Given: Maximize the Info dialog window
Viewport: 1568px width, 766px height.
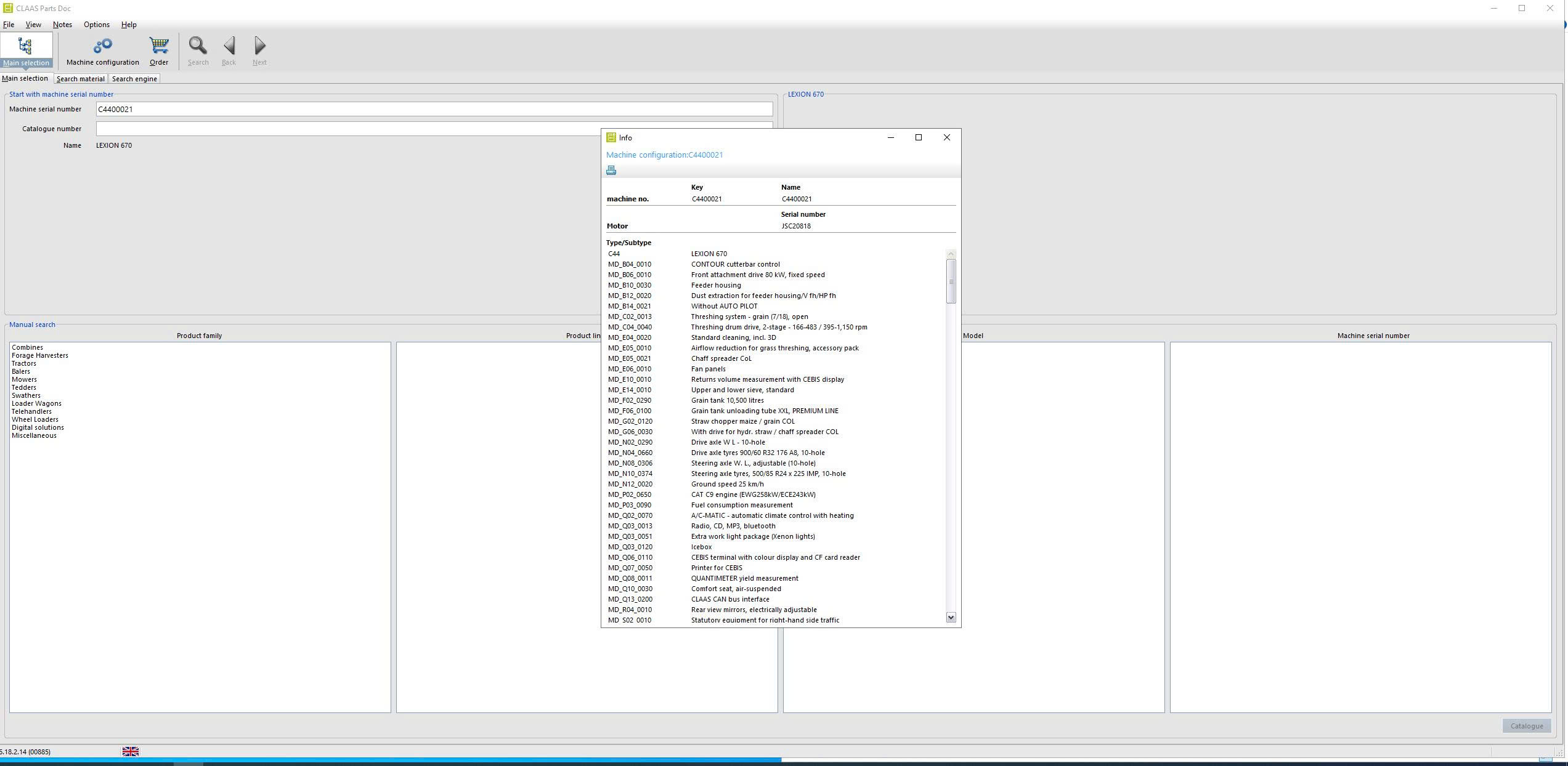Looking at the screenshot, I should pyautogui.click(x=918, y=137).
